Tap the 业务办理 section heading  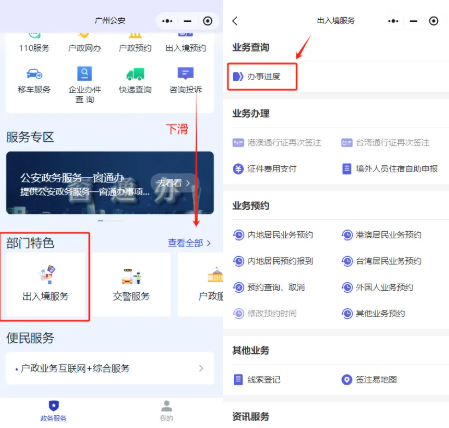tap(251, 114)
